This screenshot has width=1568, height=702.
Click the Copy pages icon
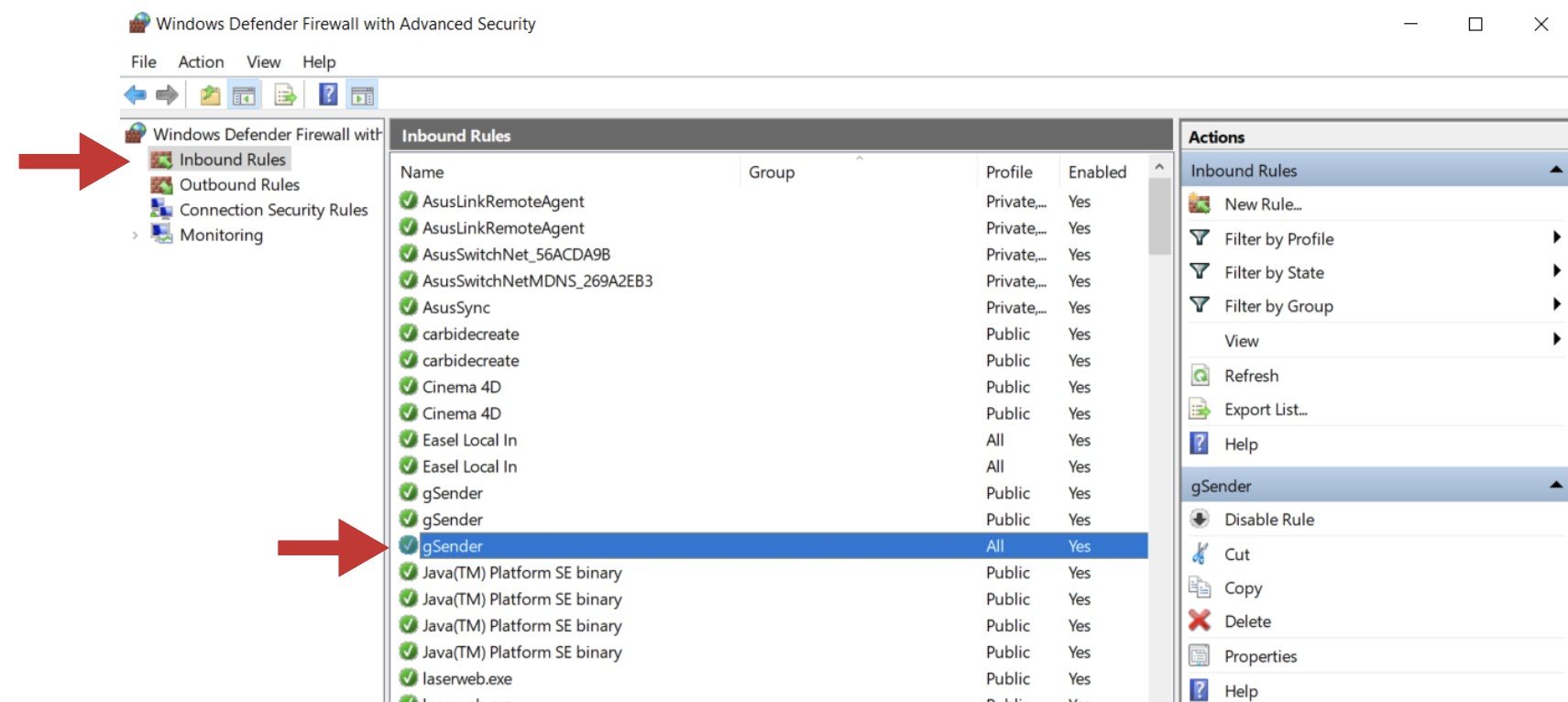[x=1200, y=587]
